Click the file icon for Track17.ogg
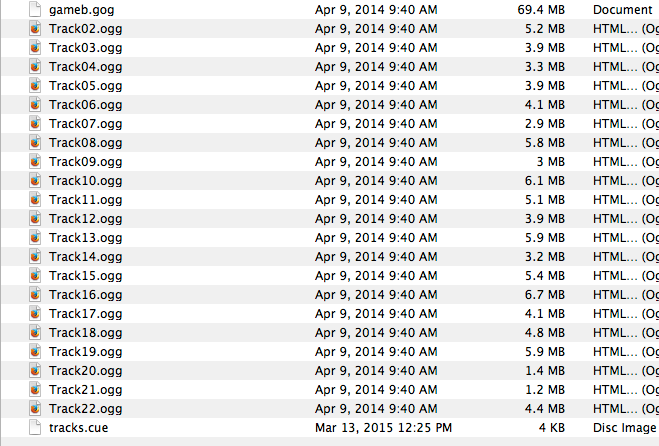 (x=35, y=313)
